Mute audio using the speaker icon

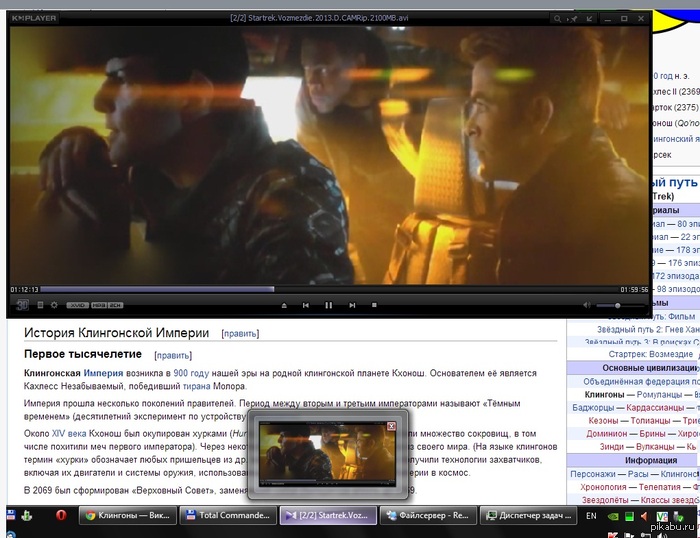[587, 305]
